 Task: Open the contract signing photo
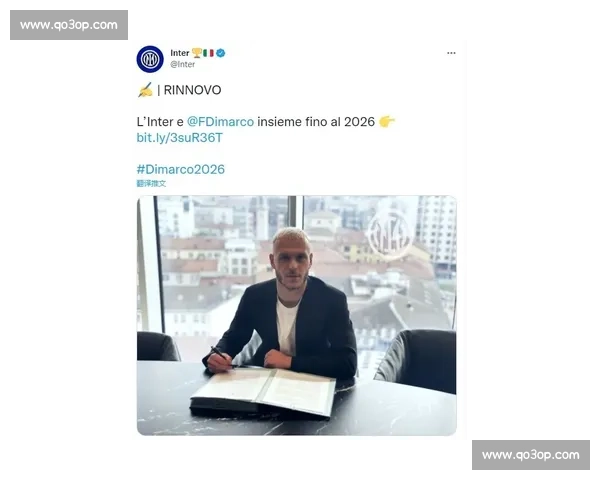[x=297, y=315]
